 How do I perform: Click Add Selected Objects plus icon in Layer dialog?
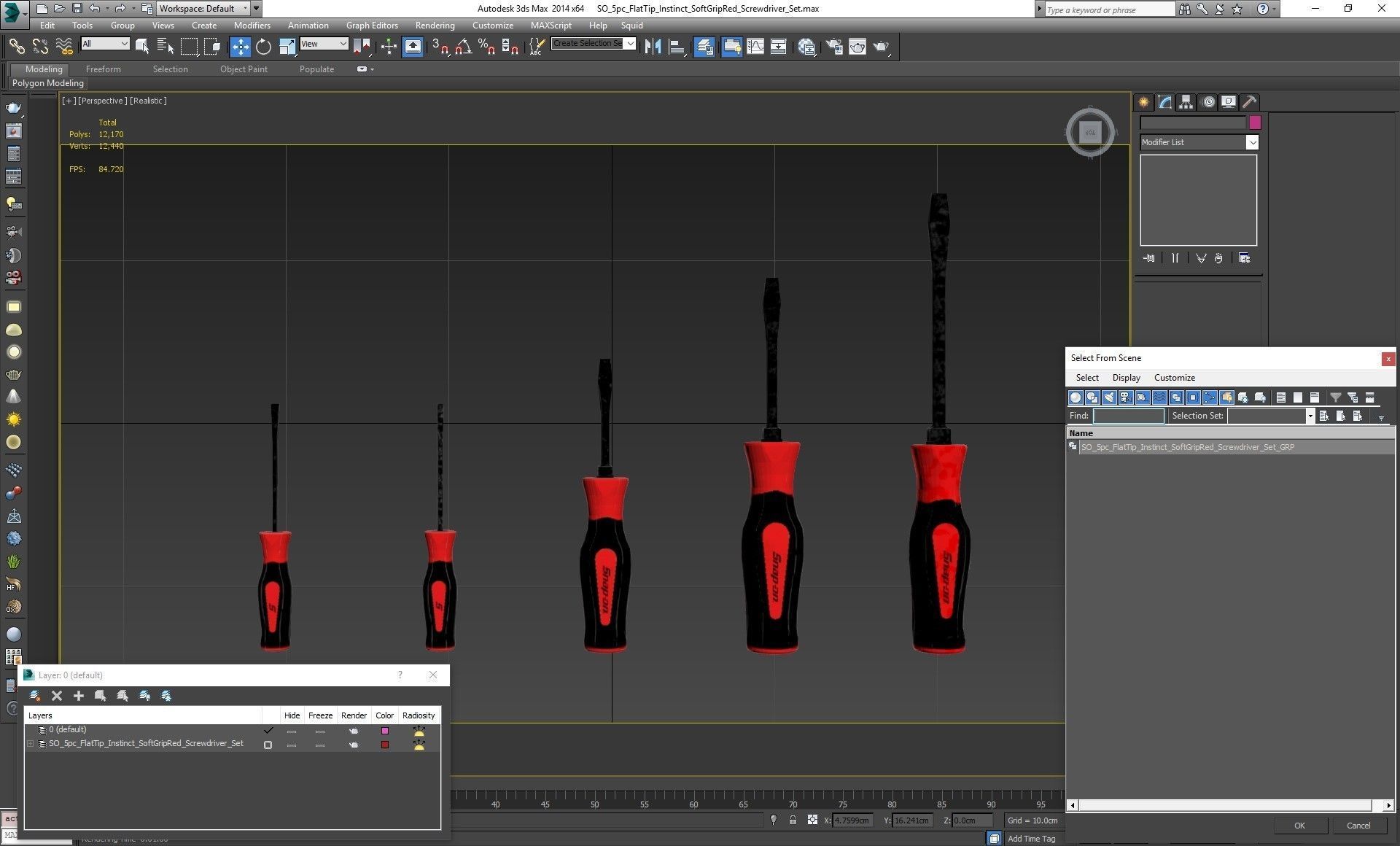[79, 696]
